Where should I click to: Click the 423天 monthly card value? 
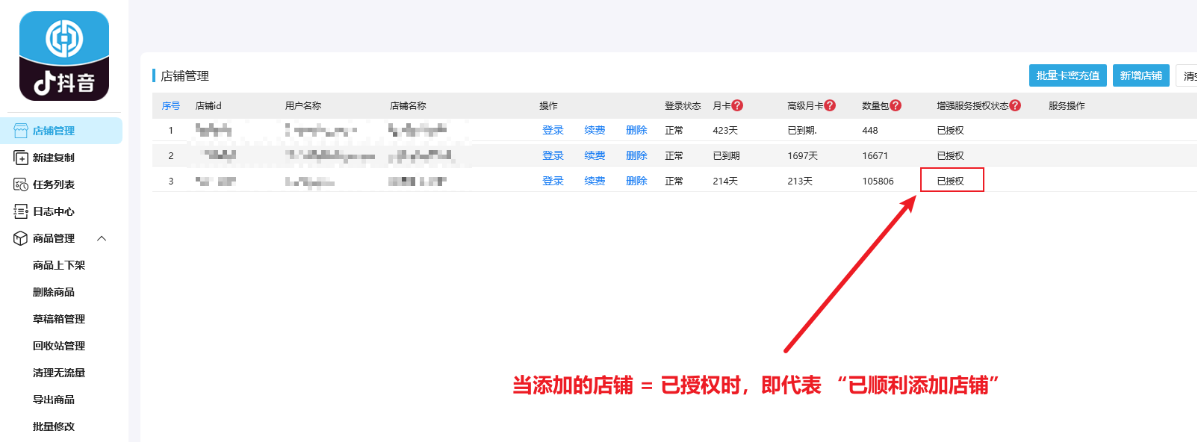pos(724,131)
